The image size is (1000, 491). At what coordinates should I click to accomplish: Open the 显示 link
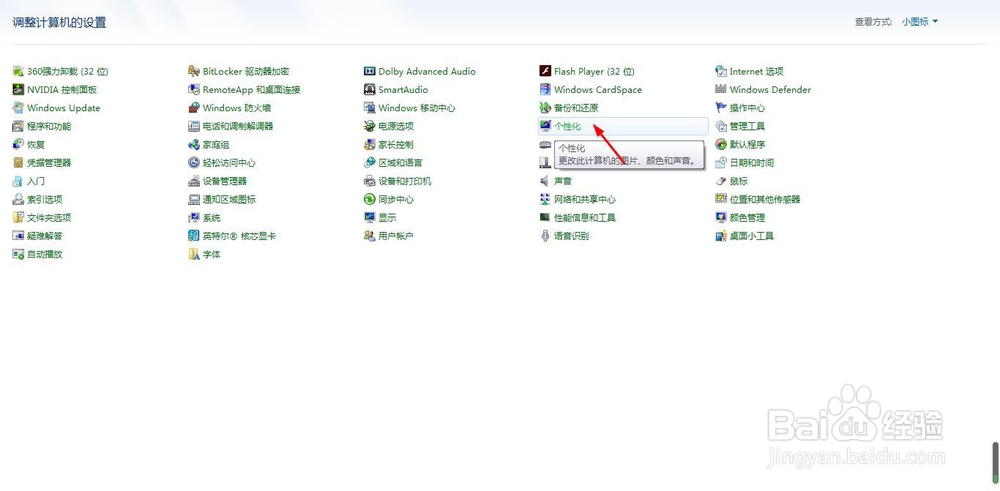(387, 217)
